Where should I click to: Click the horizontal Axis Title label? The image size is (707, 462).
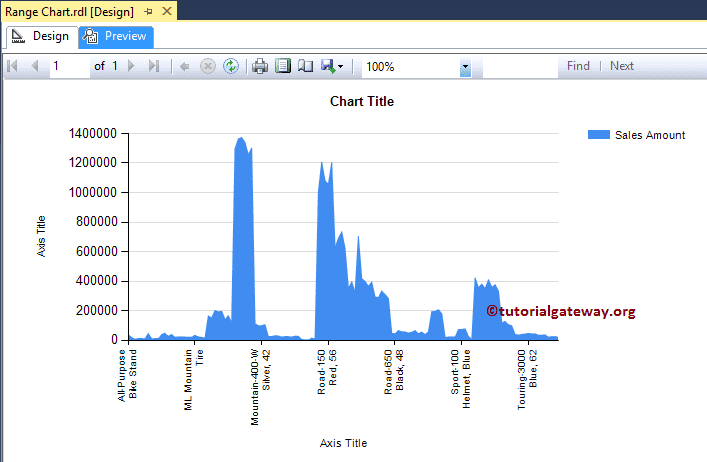pos(343,443)
